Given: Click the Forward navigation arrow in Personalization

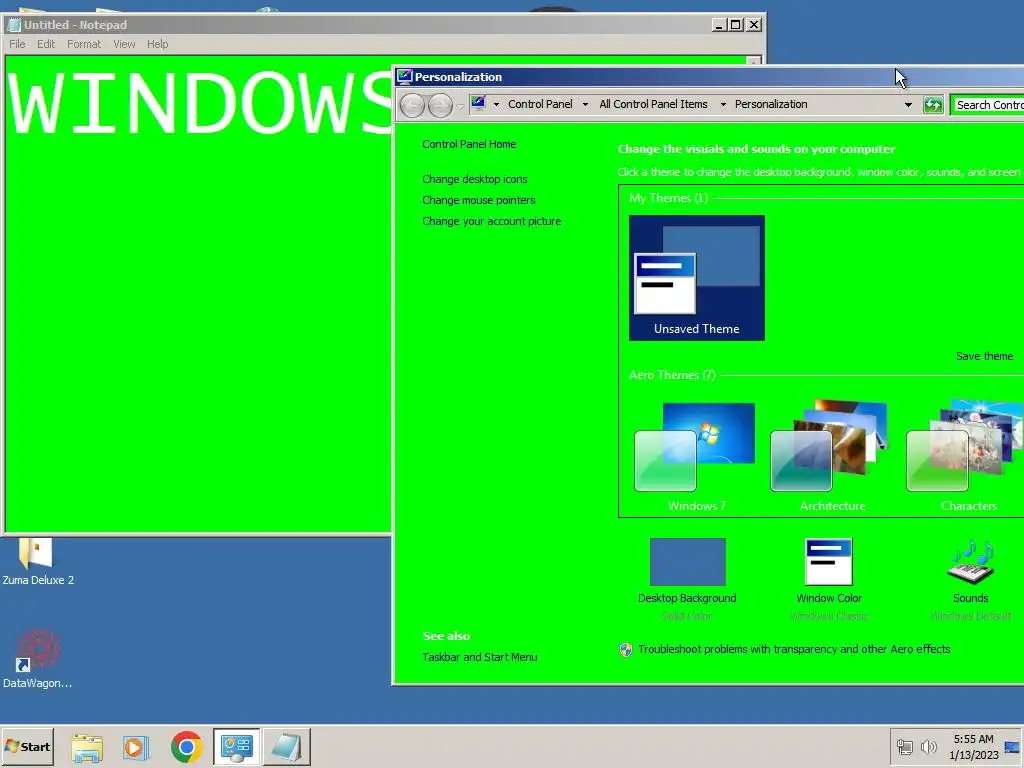Looking at the screenshot, I should pyautogui.click(x=440, y=105).
